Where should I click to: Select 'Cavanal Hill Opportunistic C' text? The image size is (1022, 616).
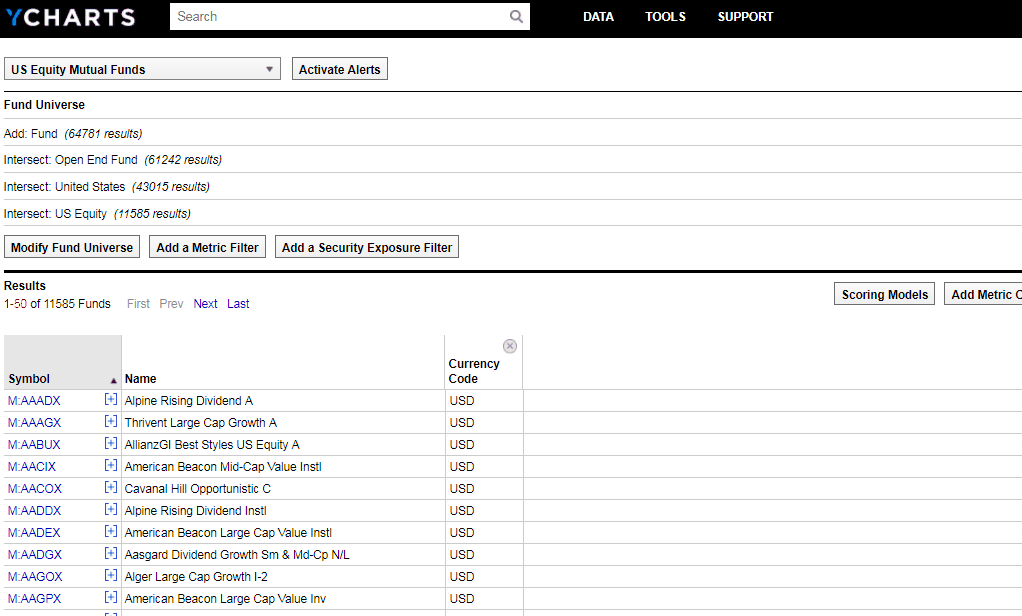tap(197, 489)
